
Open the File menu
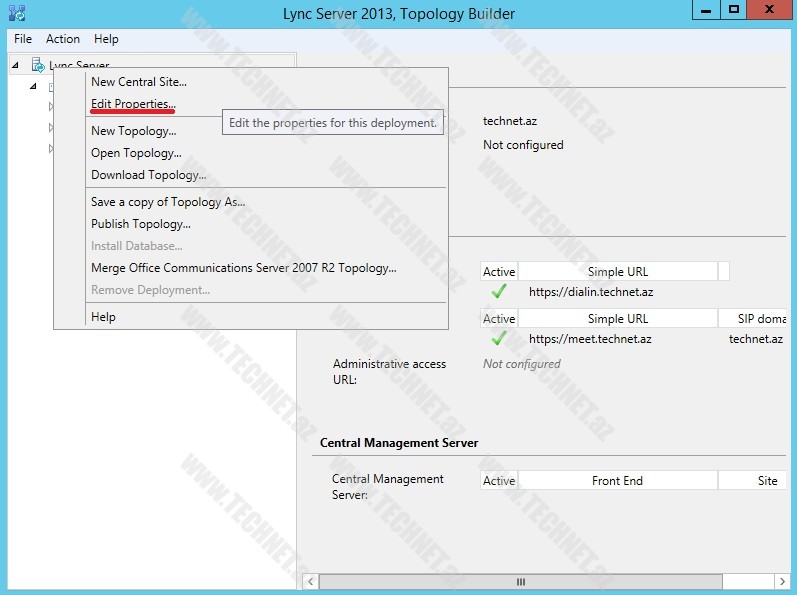(23, 39)
